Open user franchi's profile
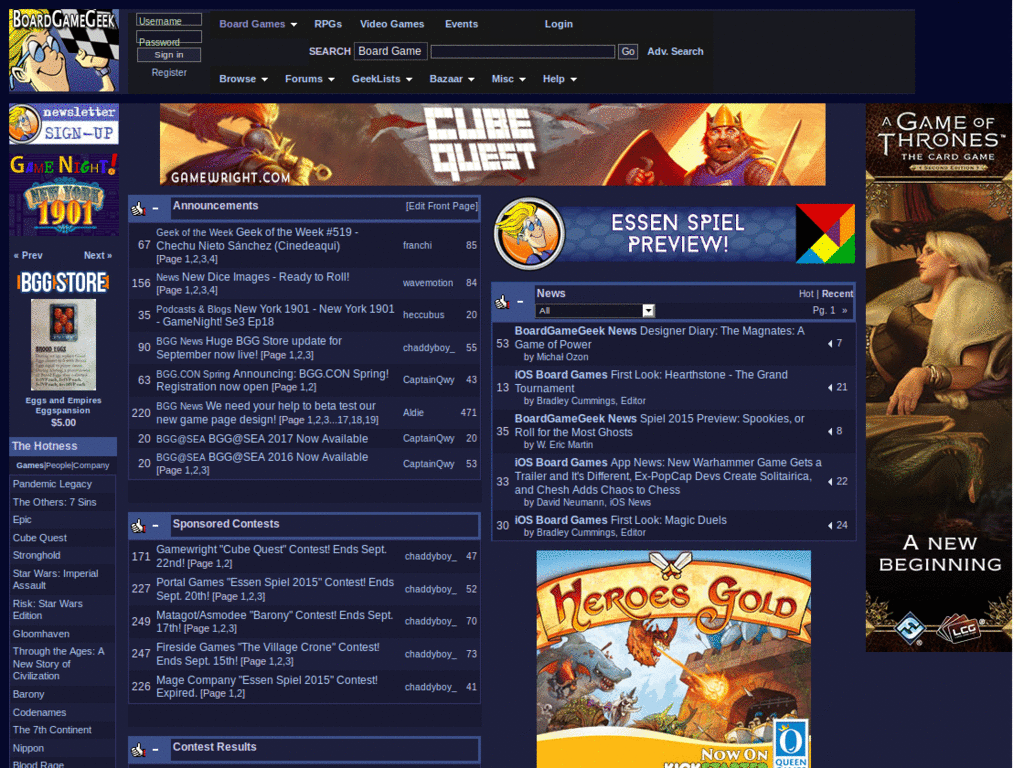This screenshot has width=1024, height=768. (417, 246)
